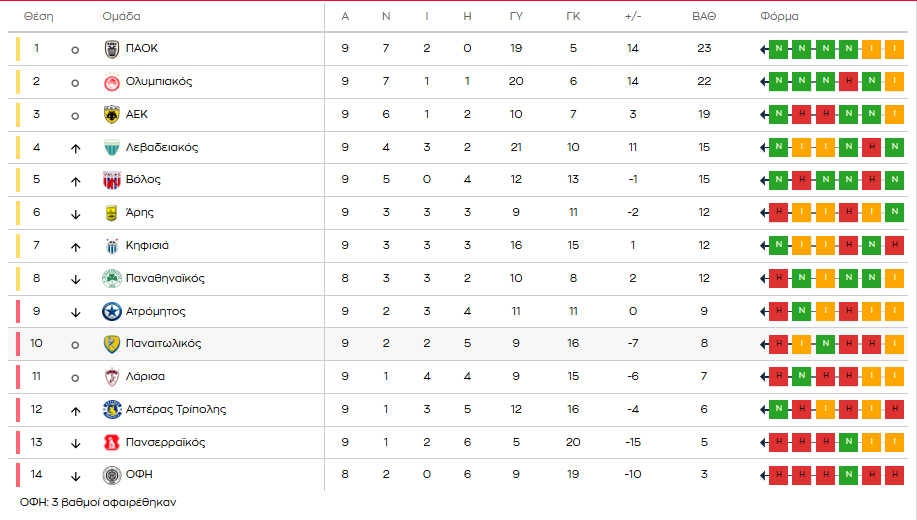Click the ΟΦΗ club logo
The image size is (917, 520).
112,475
